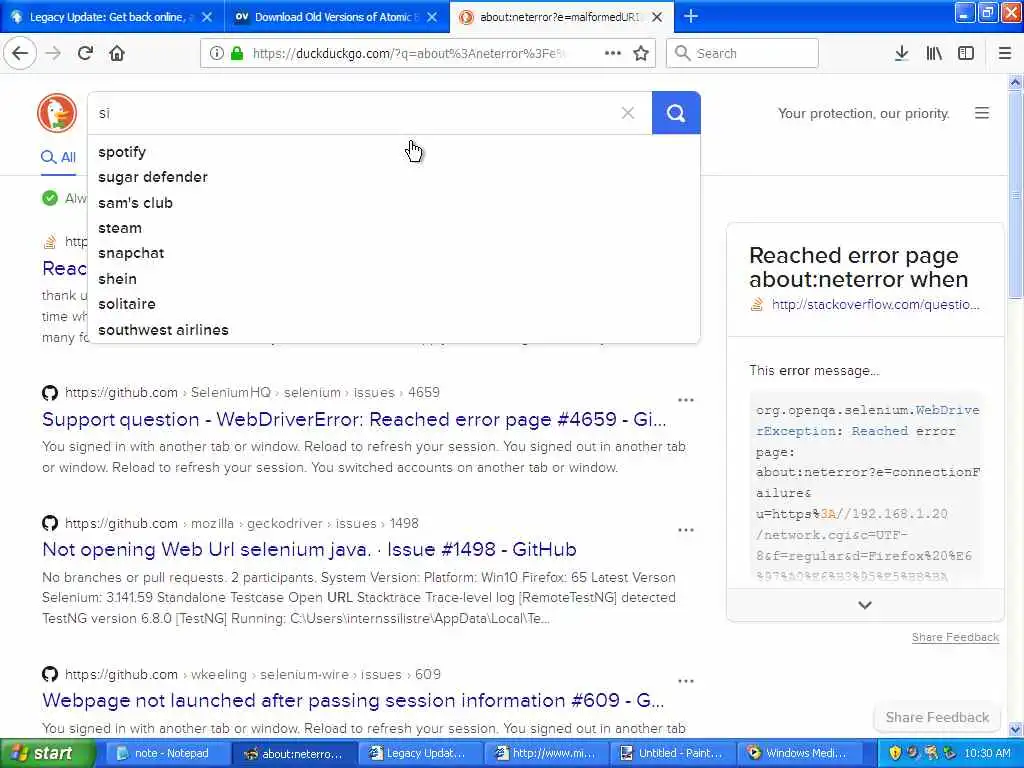Image resolution: width=1024 pixels, height=768 pixels.
Task: Bookmark this page with the star icon
Action: (x=641, y=53)
